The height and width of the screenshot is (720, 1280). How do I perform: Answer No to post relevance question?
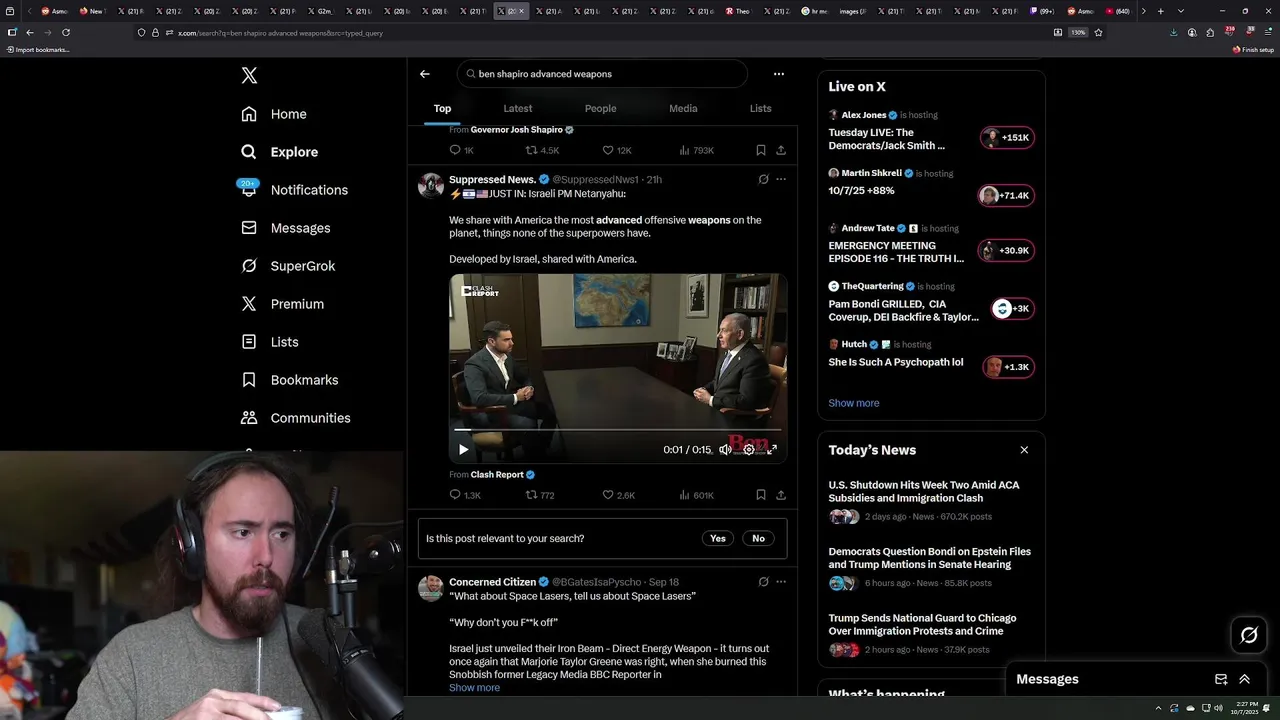click(x=758, y=538)
